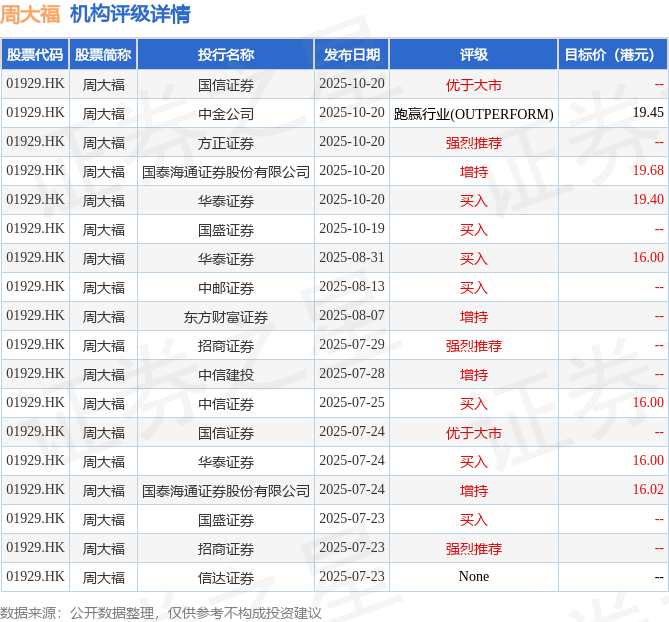Click 周大福 name in the 中邮证券 row
669x622 pixels.
(103, 288)
